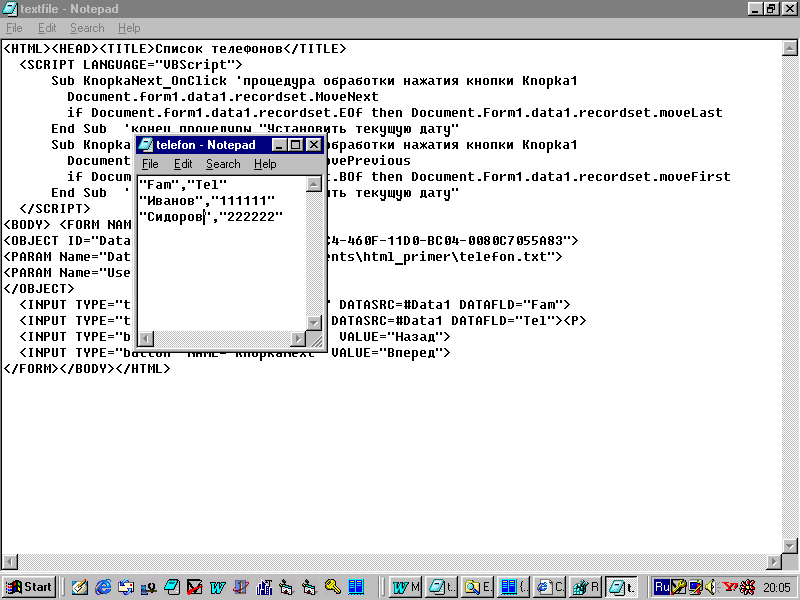The width and height of the screenshot is (800, 600).
Task: Close the telefon Notepad window
Action: (x=314, y=145)
